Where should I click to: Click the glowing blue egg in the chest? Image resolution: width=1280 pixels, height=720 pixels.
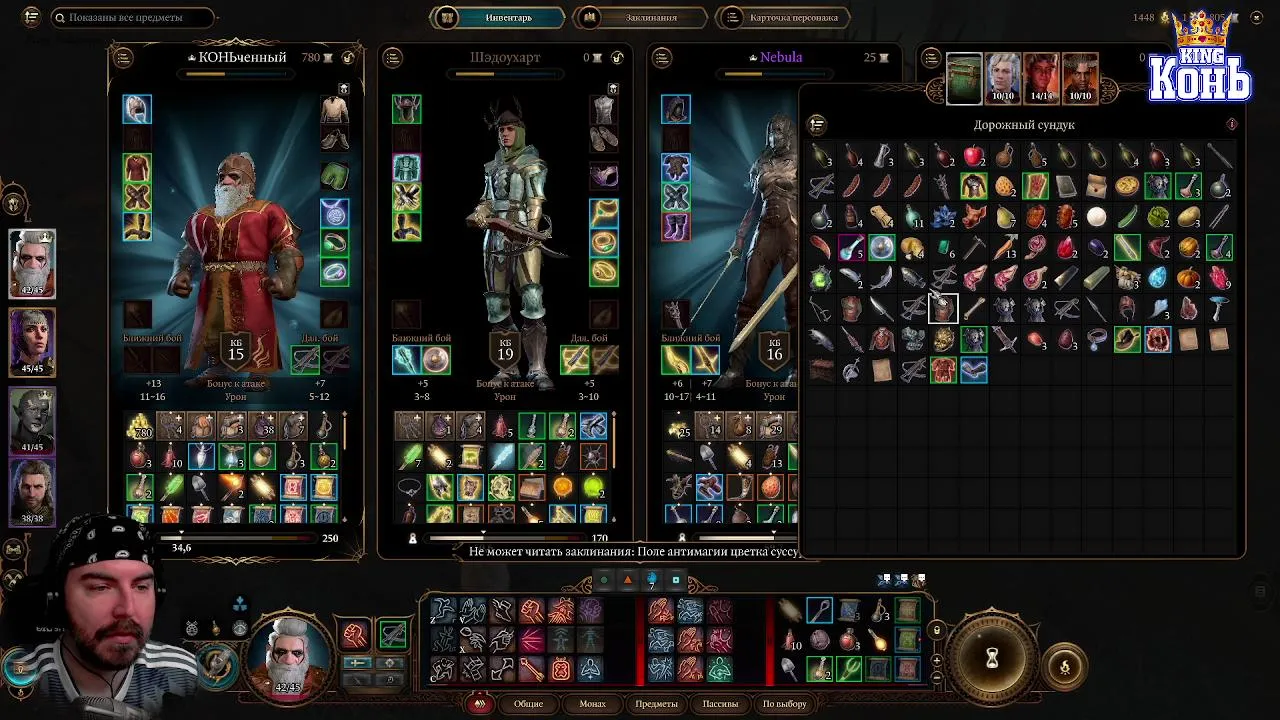pyautogui.click(x=1157, y=278)
